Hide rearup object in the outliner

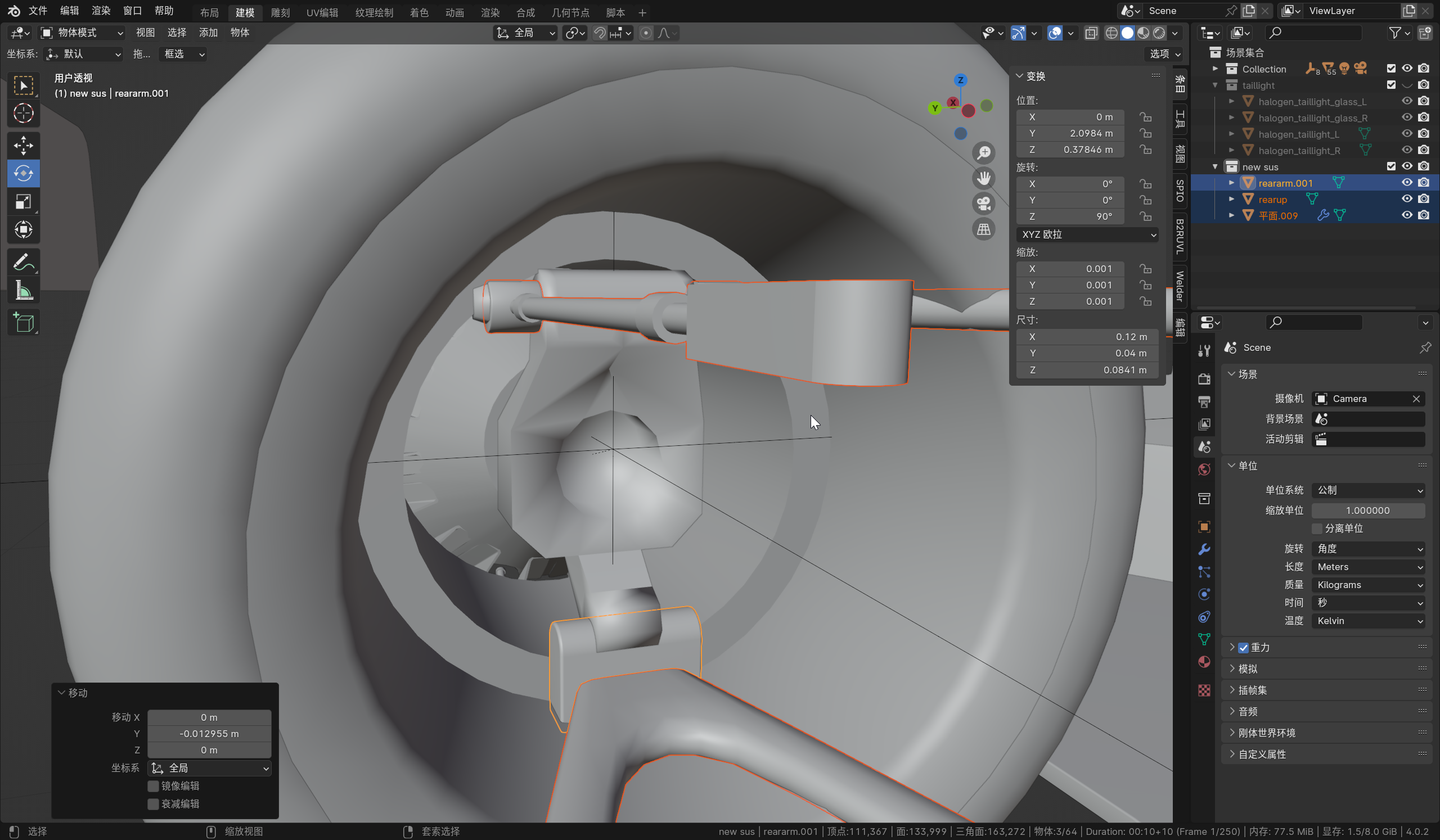[x=1406, y=199]
